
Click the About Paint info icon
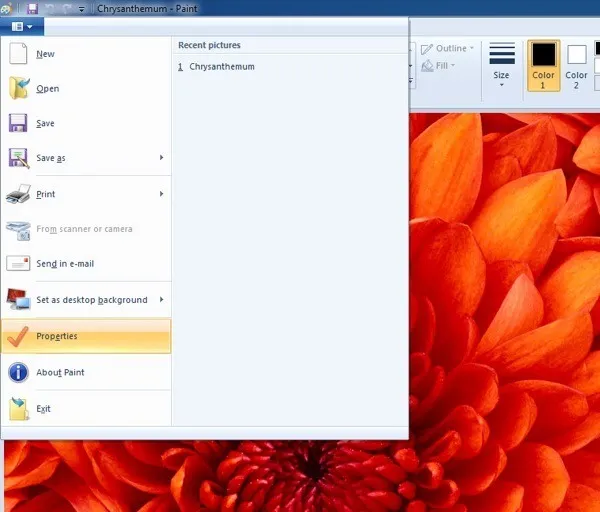18,372
